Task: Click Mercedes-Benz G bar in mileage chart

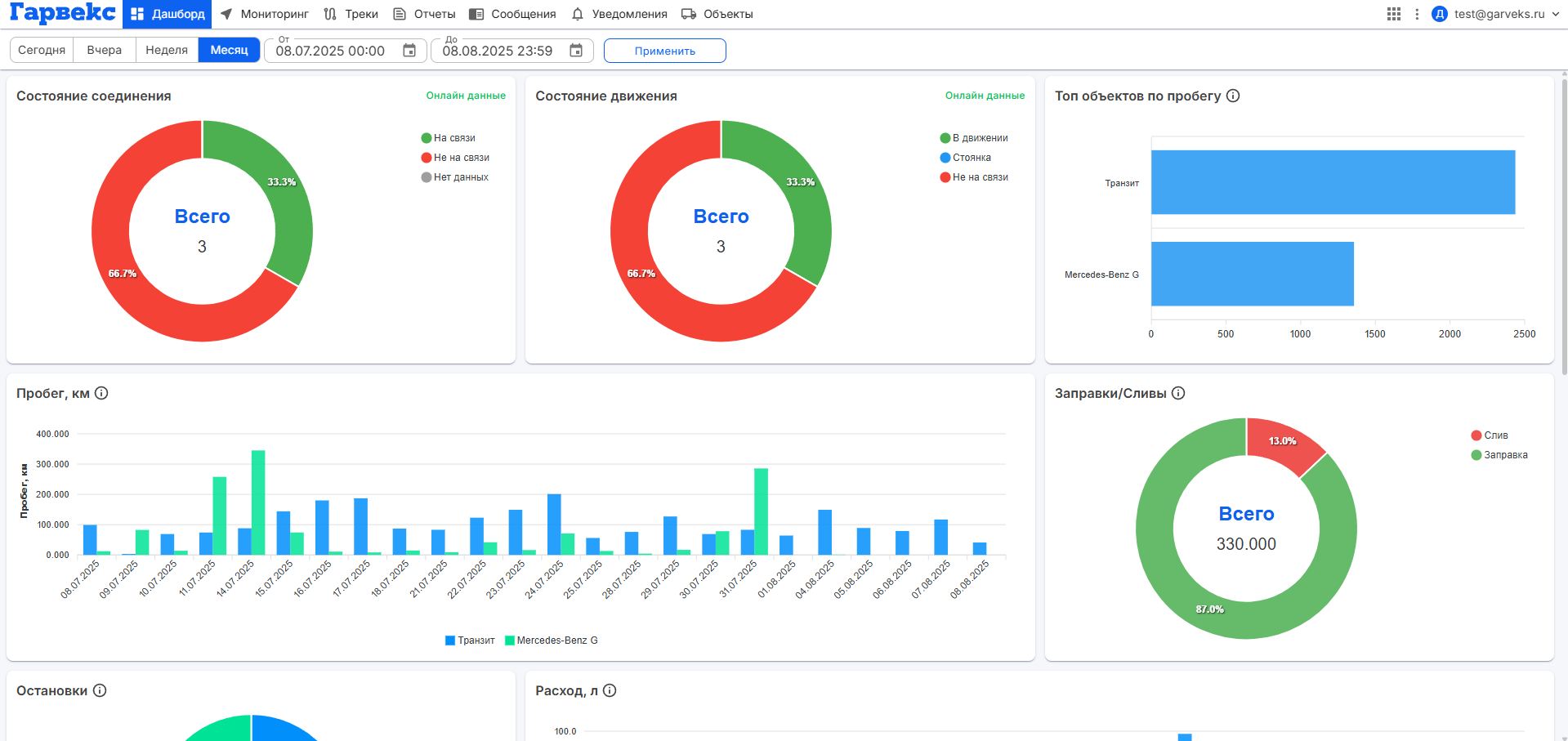Action: click(x=1253, y=274)
